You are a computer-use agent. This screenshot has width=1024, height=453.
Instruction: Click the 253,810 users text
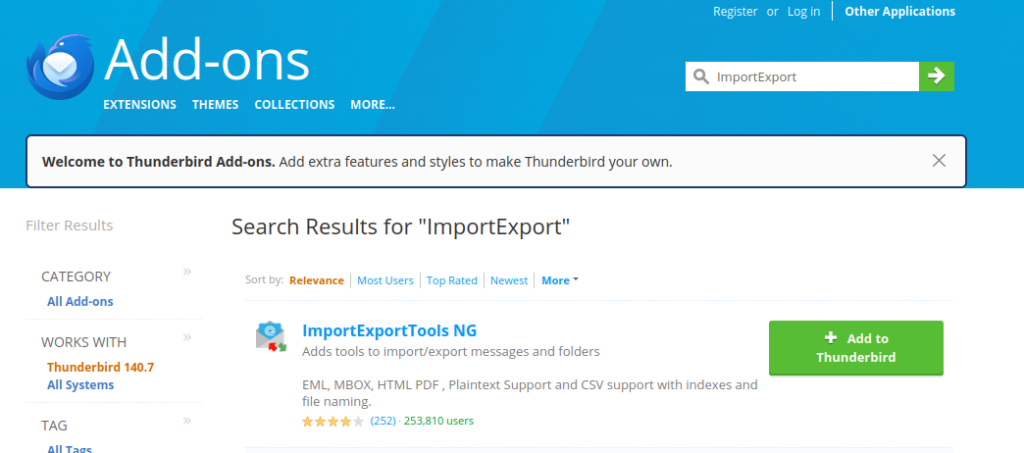[x=439, y=421]
